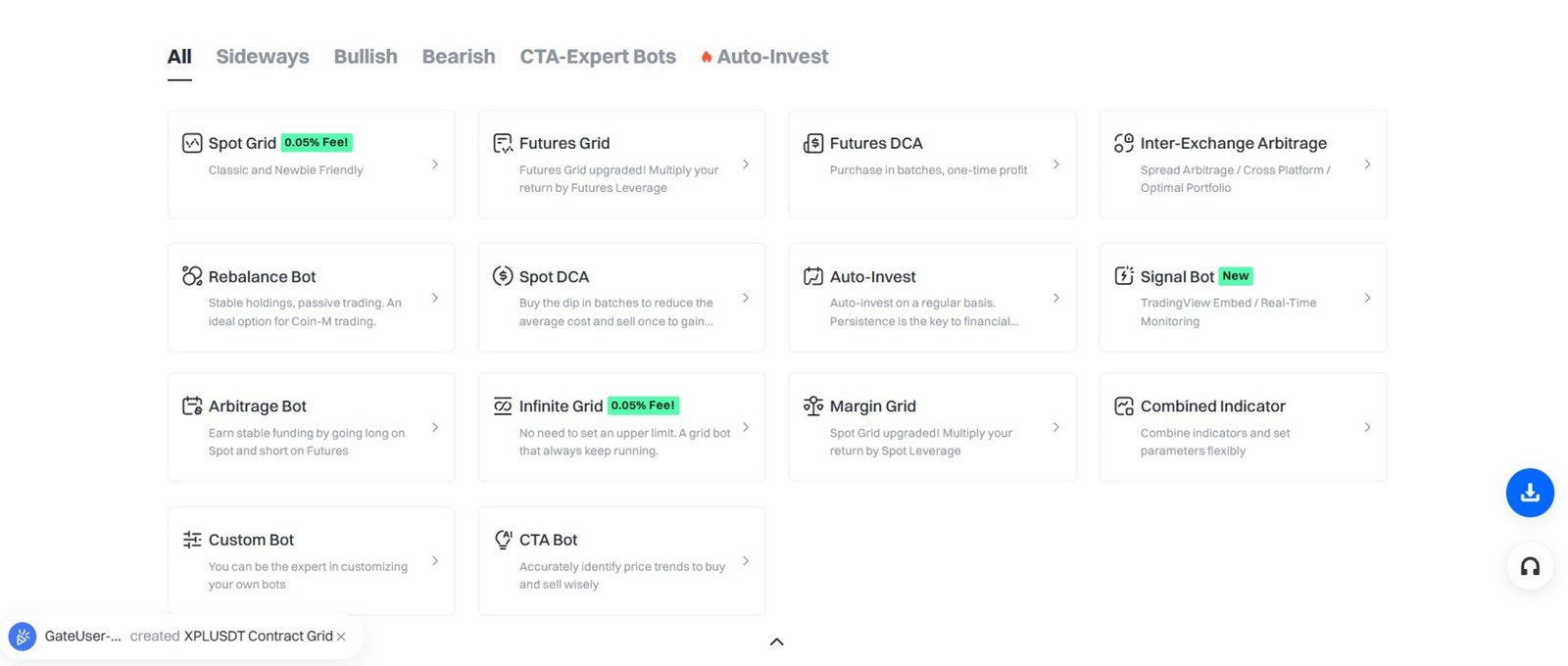Open customer support via the headset icon
The height and width of the screenshot is (666, 1568).
pos(1530,566)
